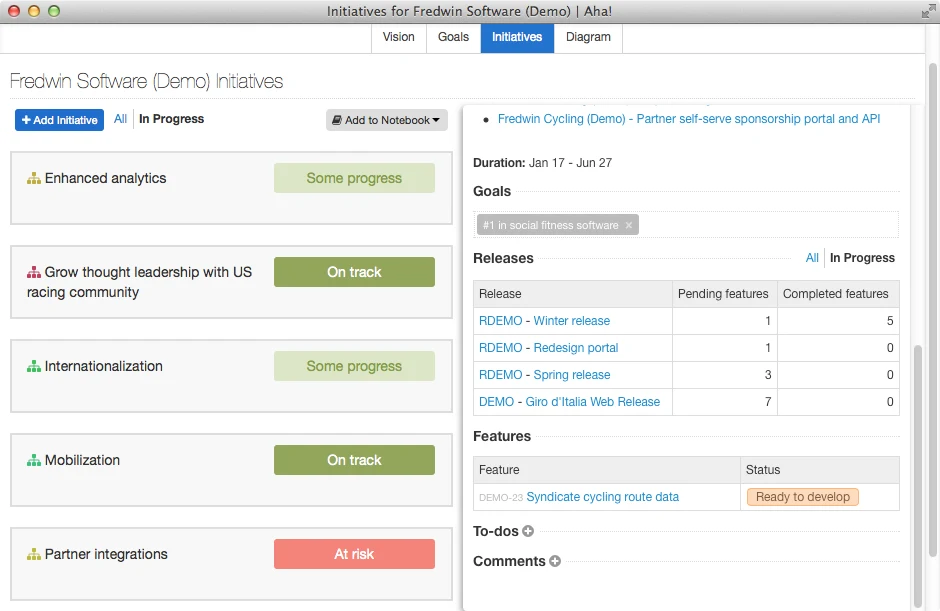Click the Partner integrations hierarchy icon
The width and height of the screenshot is (940, 611).
click(34, 555)
